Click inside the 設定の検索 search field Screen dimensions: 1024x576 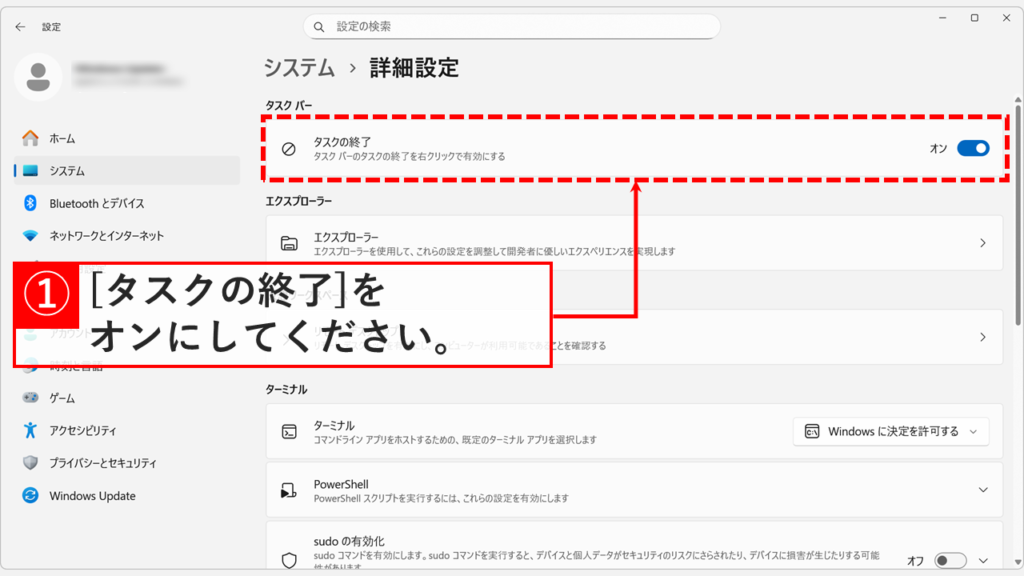coord(512,26)
